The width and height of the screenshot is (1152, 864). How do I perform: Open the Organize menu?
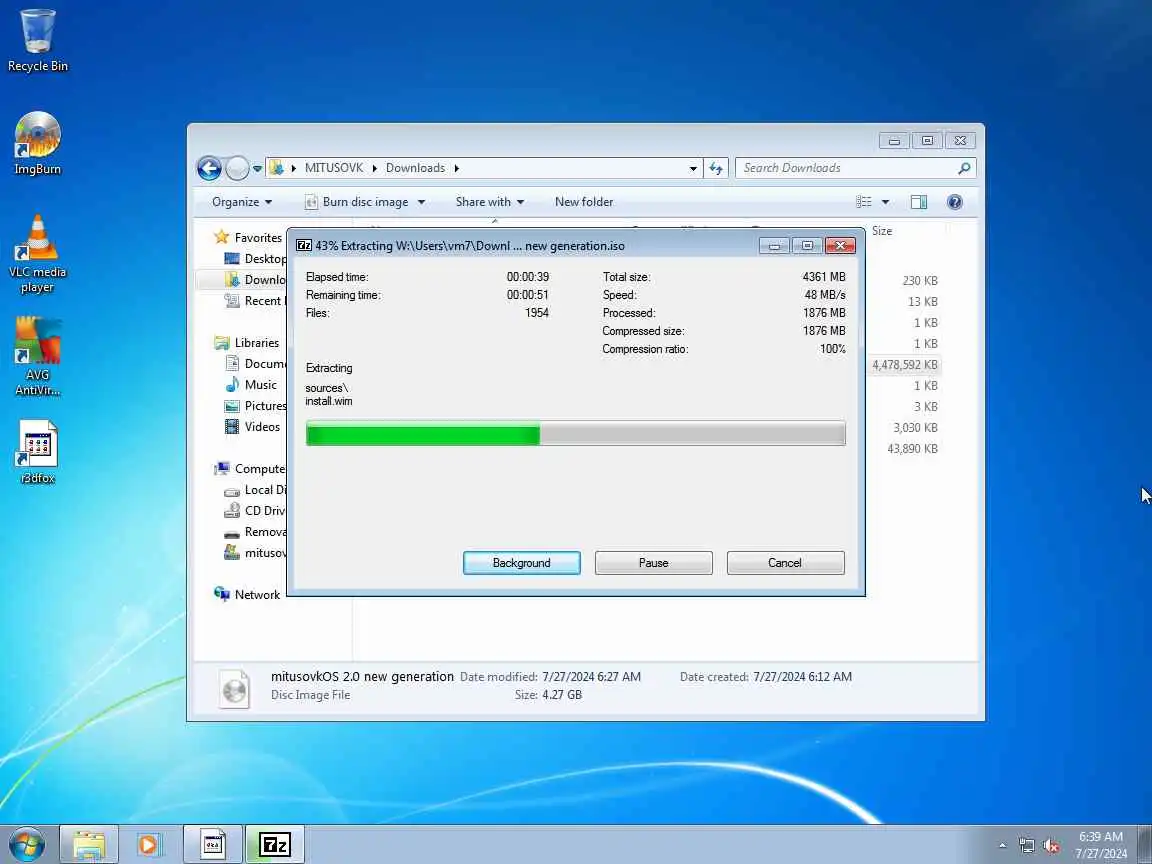pyautogui.click(x=242, y=202)
